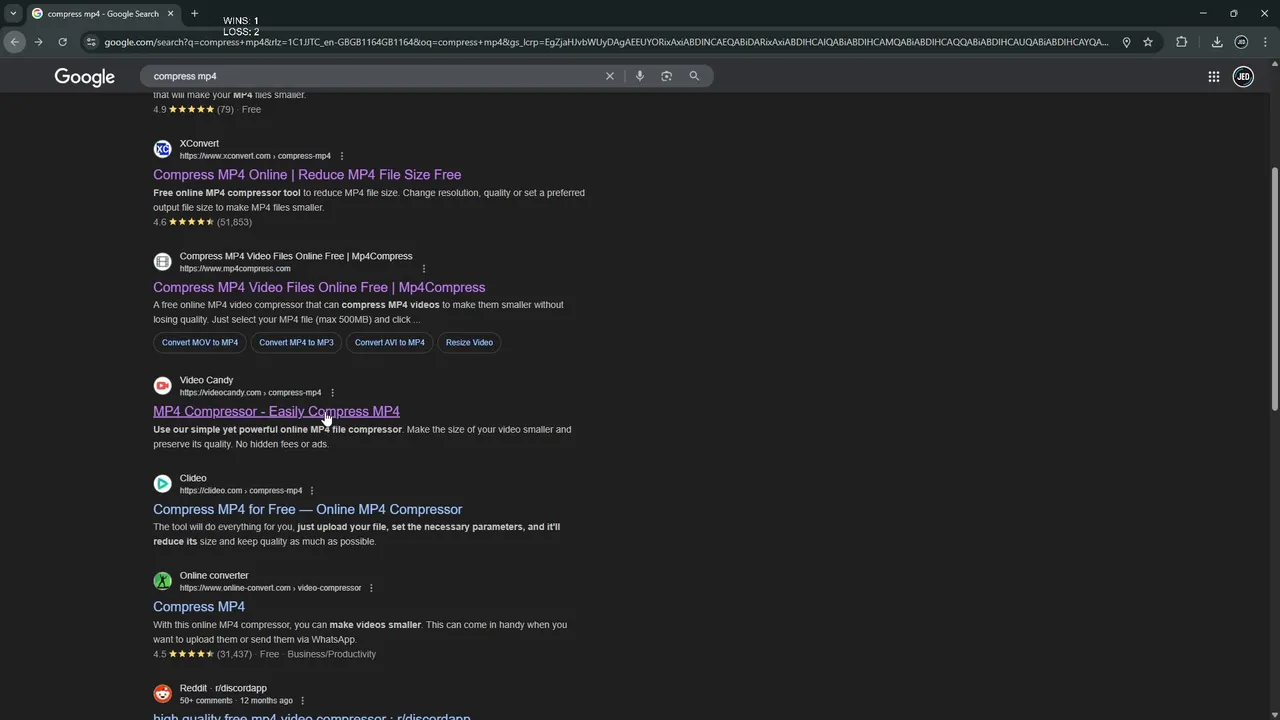Clear the search box text
Image resolution: width=1280 pixels, height=720 pixels.
point(610,76)
